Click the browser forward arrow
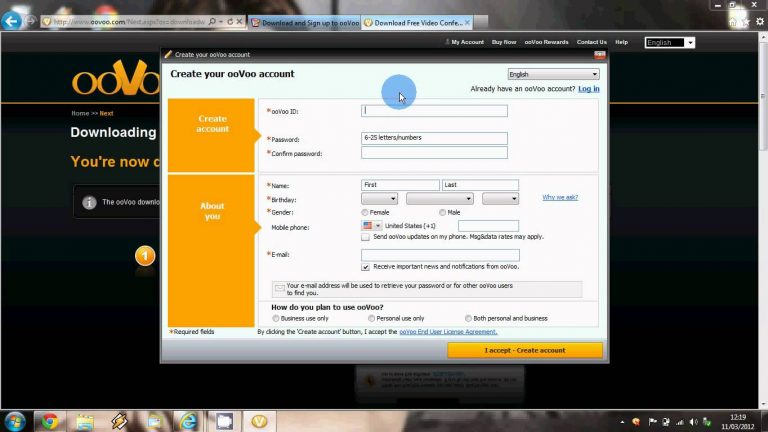Image resolution: width=768 pixels, height=432 pixels. (30, 21)
